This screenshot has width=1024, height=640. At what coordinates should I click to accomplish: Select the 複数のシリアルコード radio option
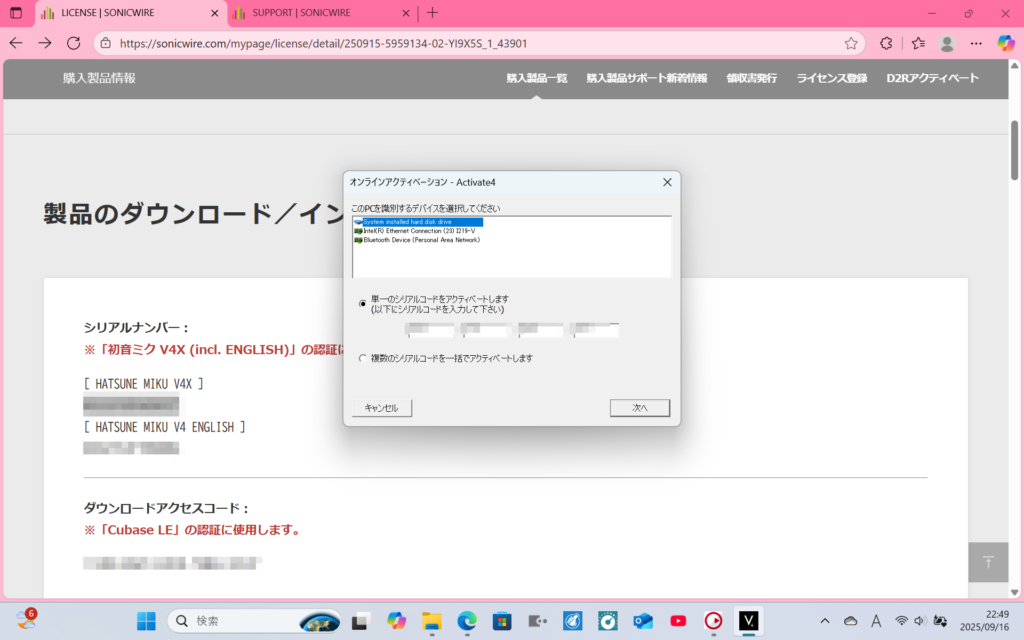pyautogui.click(x=362, y=358)
